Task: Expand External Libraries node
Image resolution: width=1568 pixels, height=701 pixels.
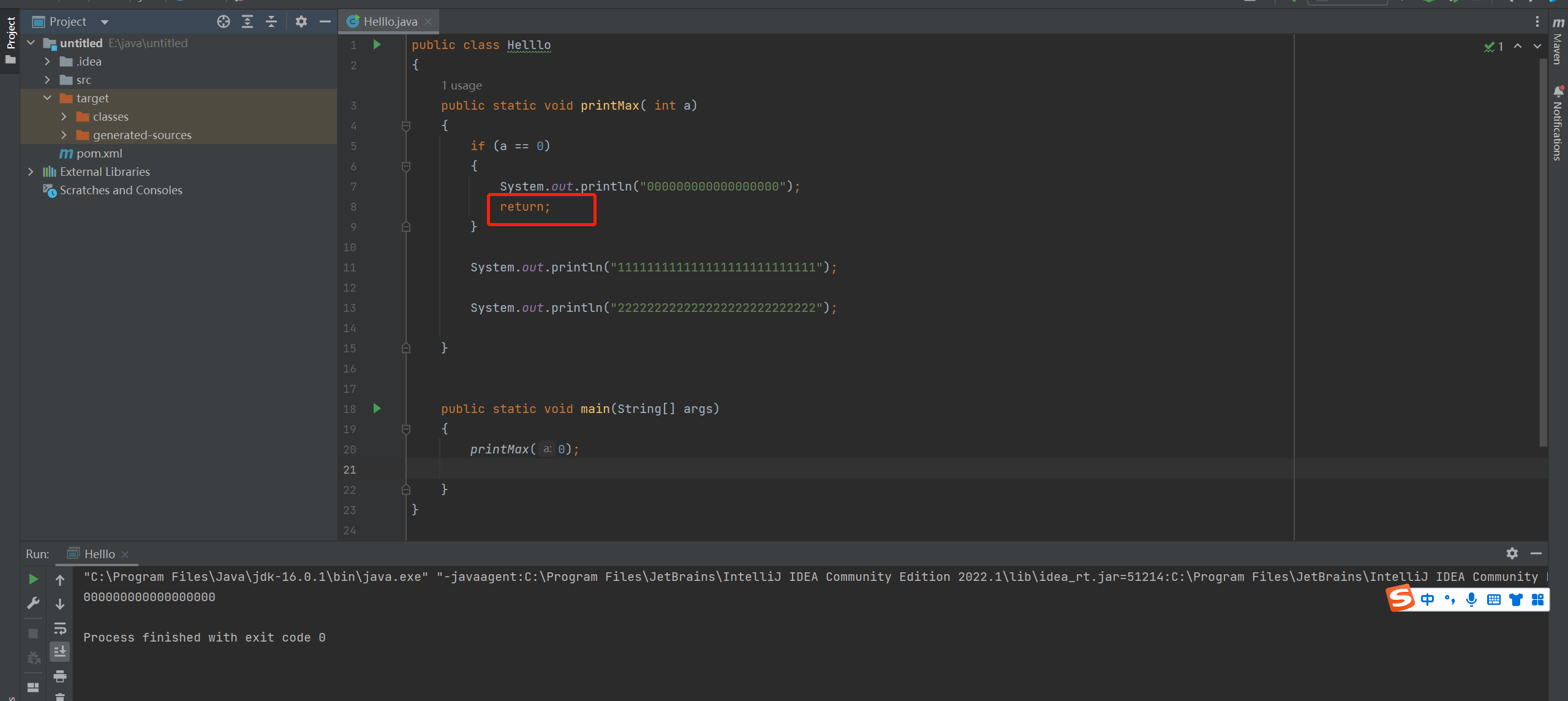Action: pos(31,172)
